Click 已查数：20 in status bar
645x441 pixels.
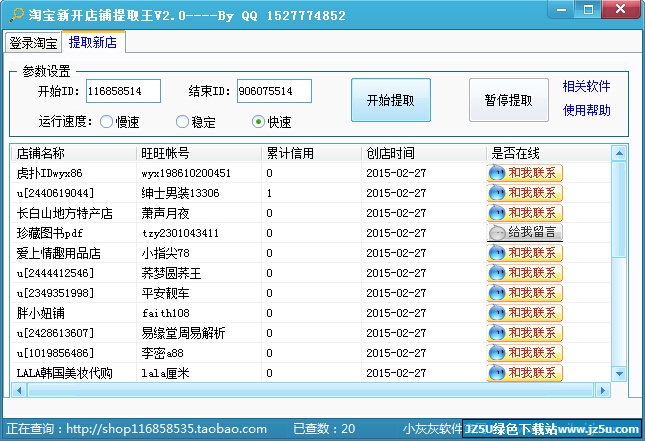pyautogui.click(x=324, y=429)
